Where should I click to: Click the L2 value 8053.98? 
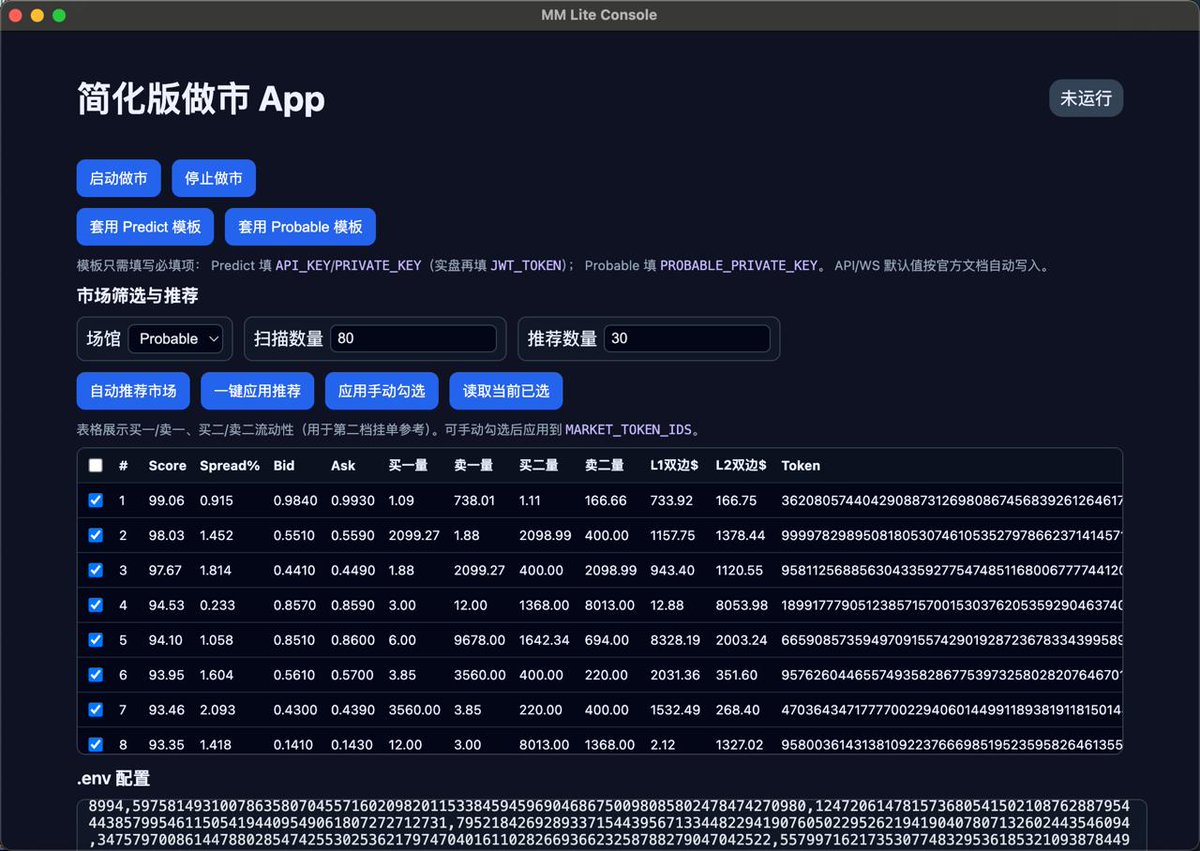[x=742, y=605]
